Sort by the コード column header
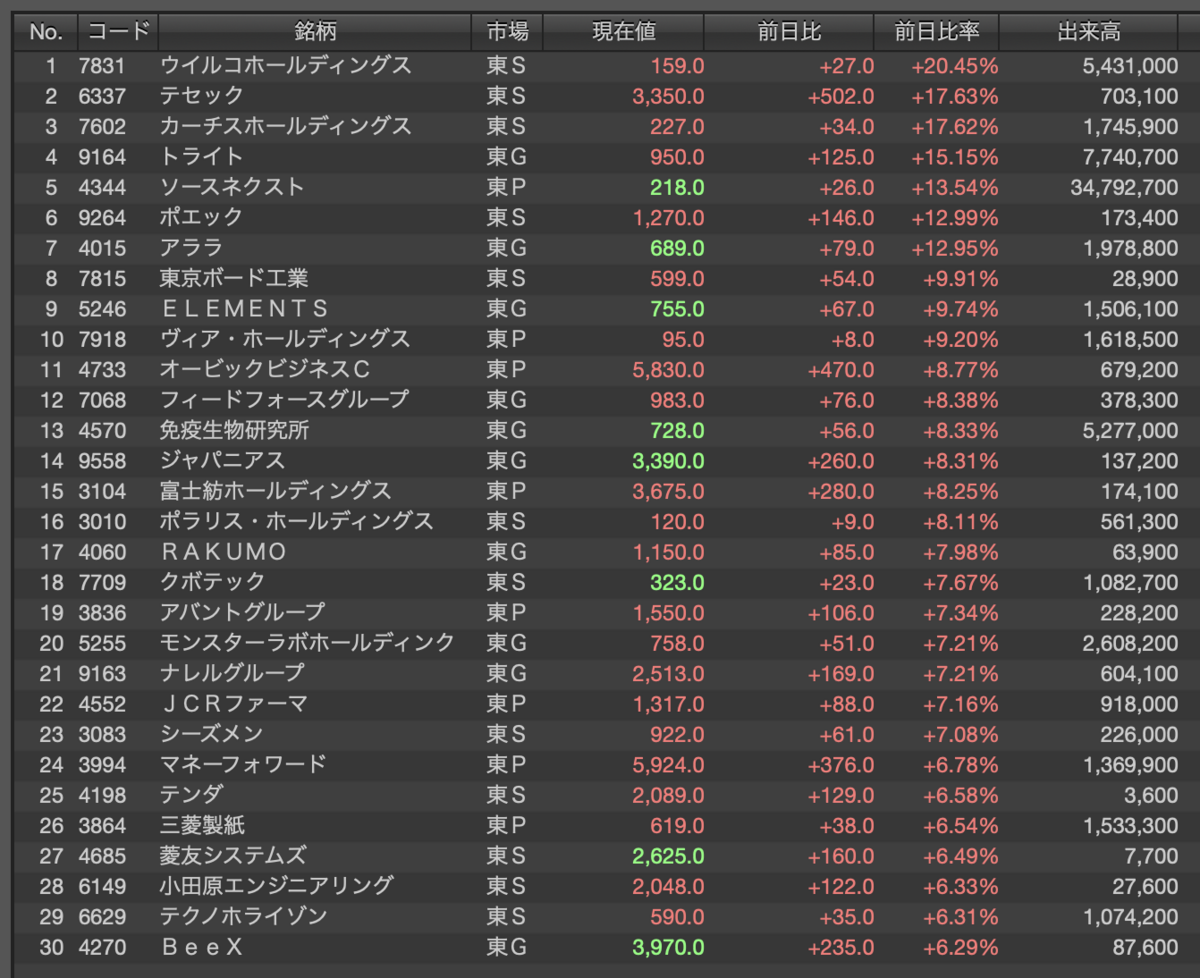Image resolution: width=1200 pixels, height=978 pixels. coord(117,32)
